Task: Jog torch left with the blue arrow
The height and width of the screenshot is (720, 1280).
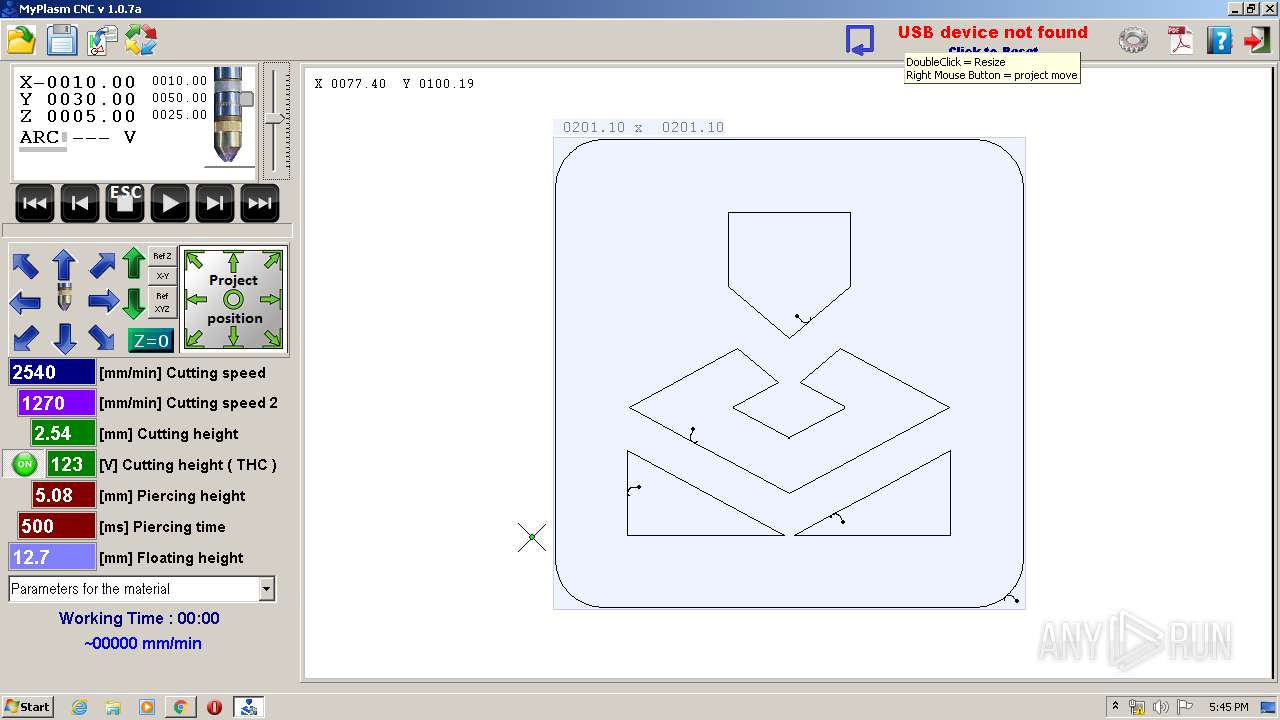Action: 25,301
